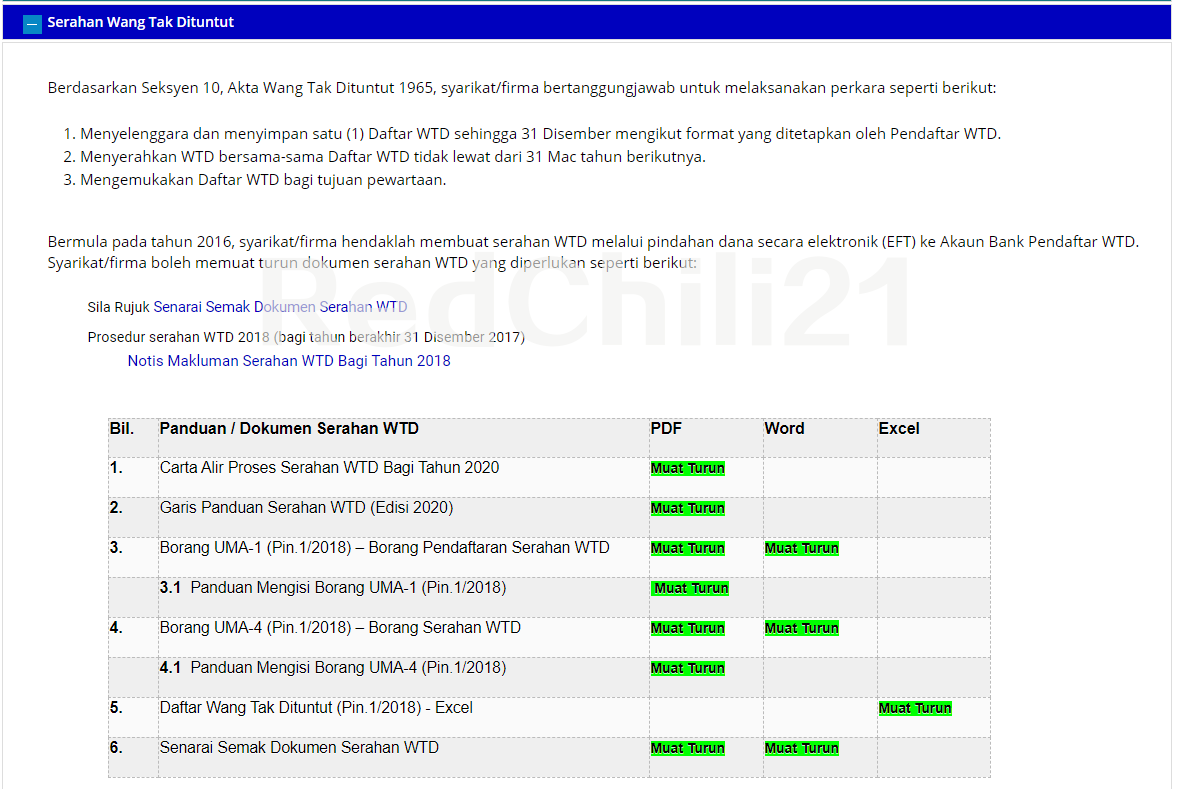Click the Excel column header
Screen dimensions: 1178x789
click(899, 428)
